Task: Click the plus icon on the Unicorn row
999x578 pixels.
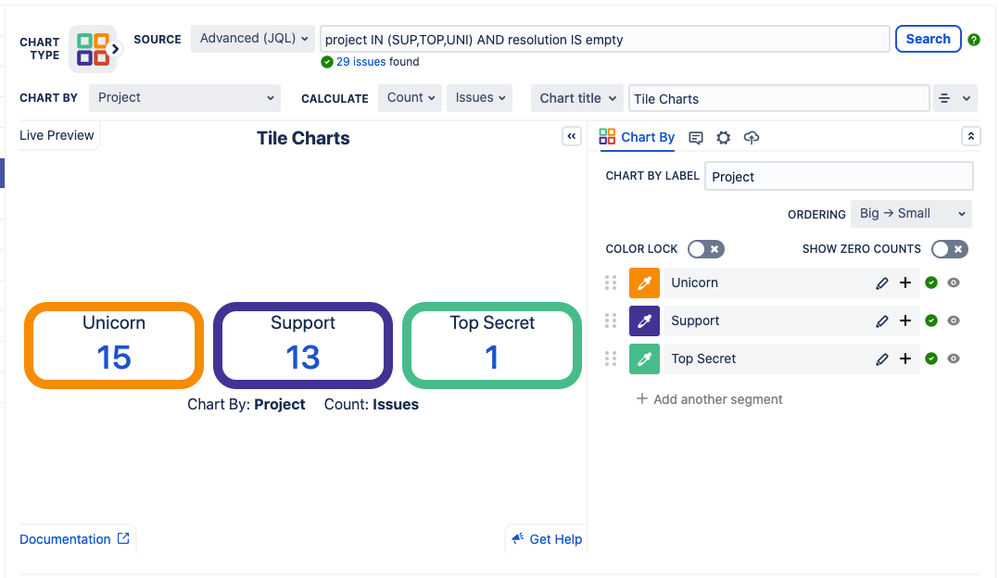Action: (905, 282)
